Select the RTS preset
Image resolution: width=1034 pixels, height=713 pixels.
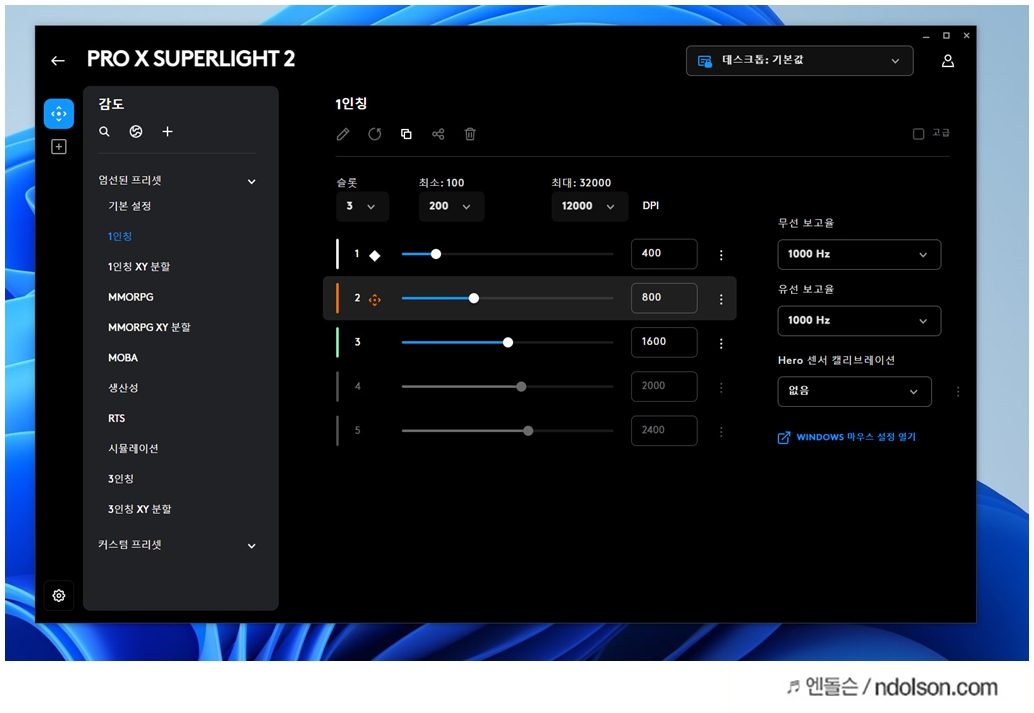click(x=116, y=418)
